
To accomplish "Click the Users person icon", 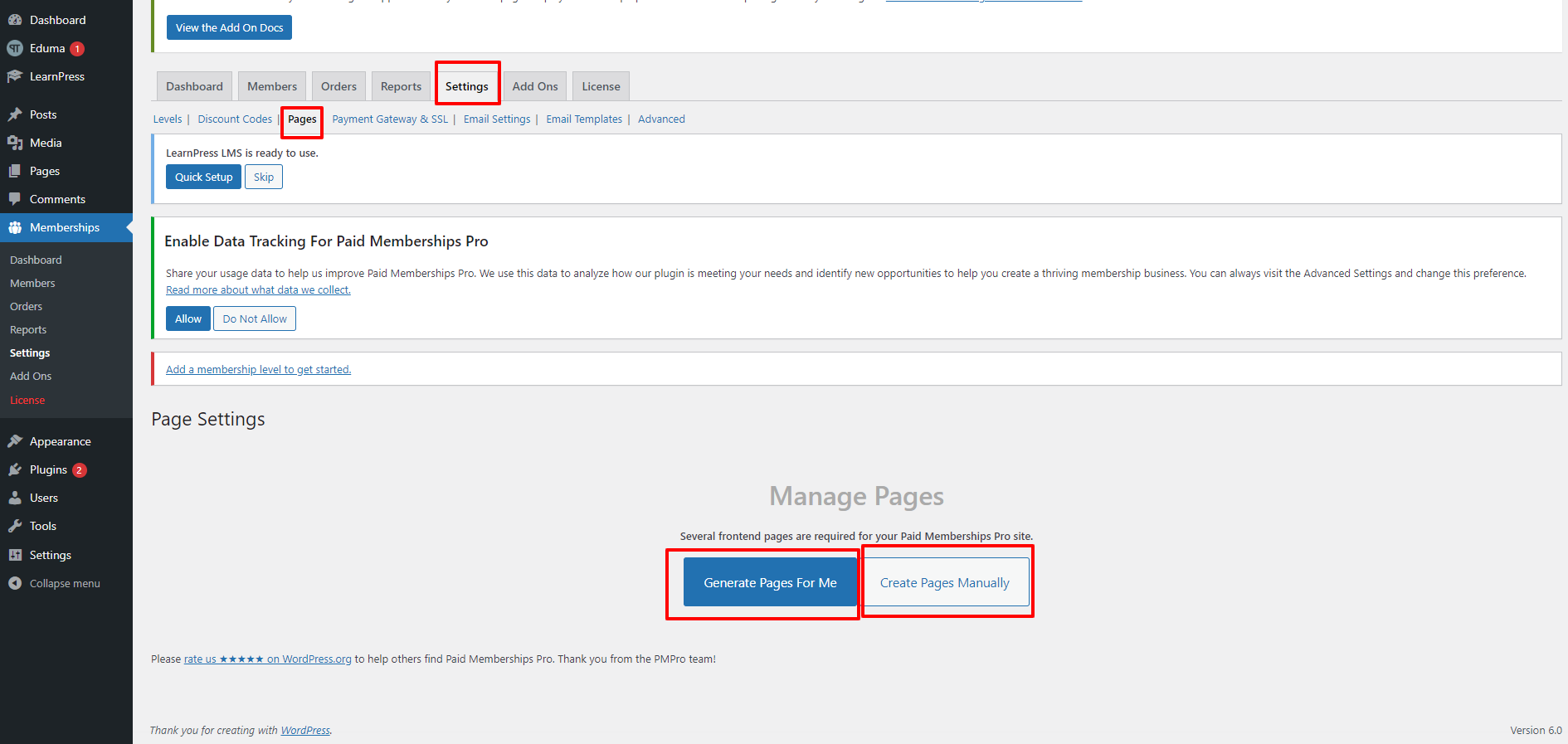I will (x=15, y=498).
